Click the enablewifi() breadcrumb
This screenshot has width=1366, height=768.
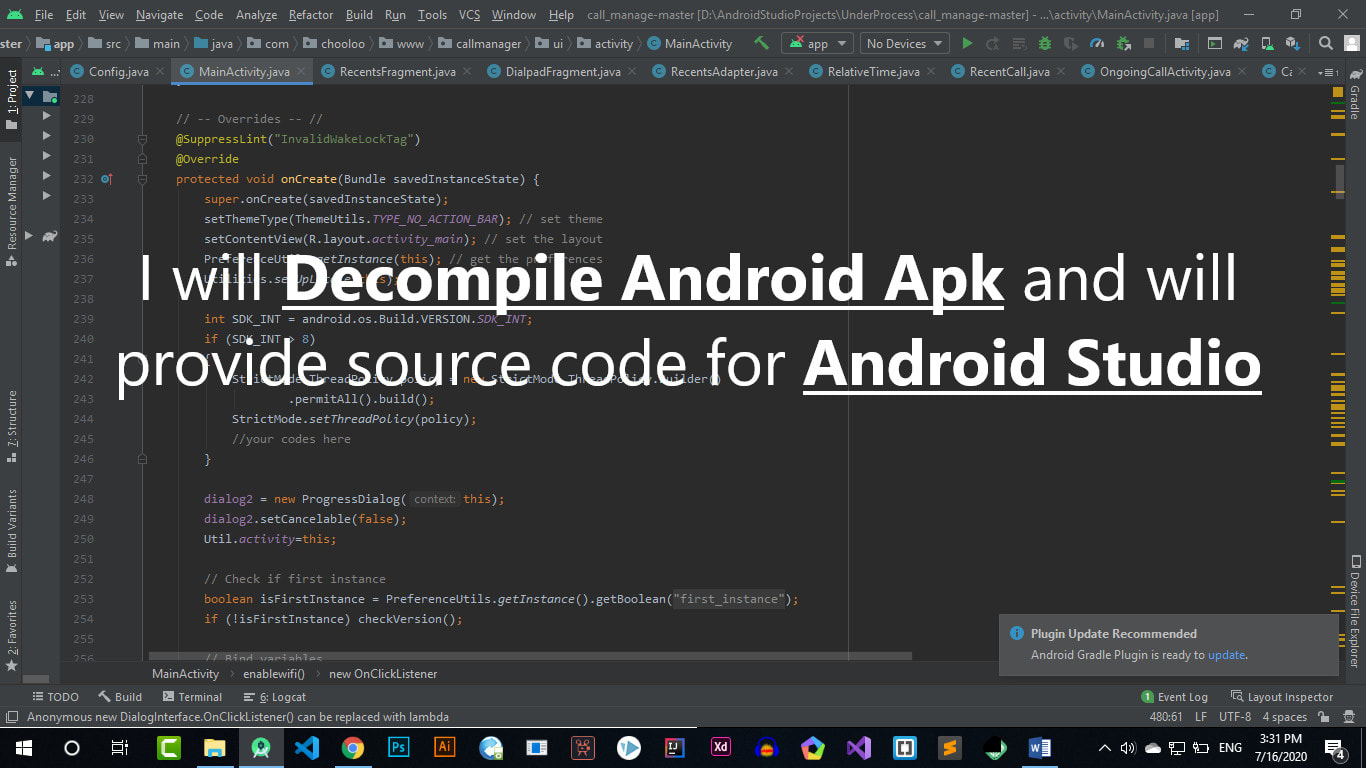pyautogui.click(x=274, y=674)
